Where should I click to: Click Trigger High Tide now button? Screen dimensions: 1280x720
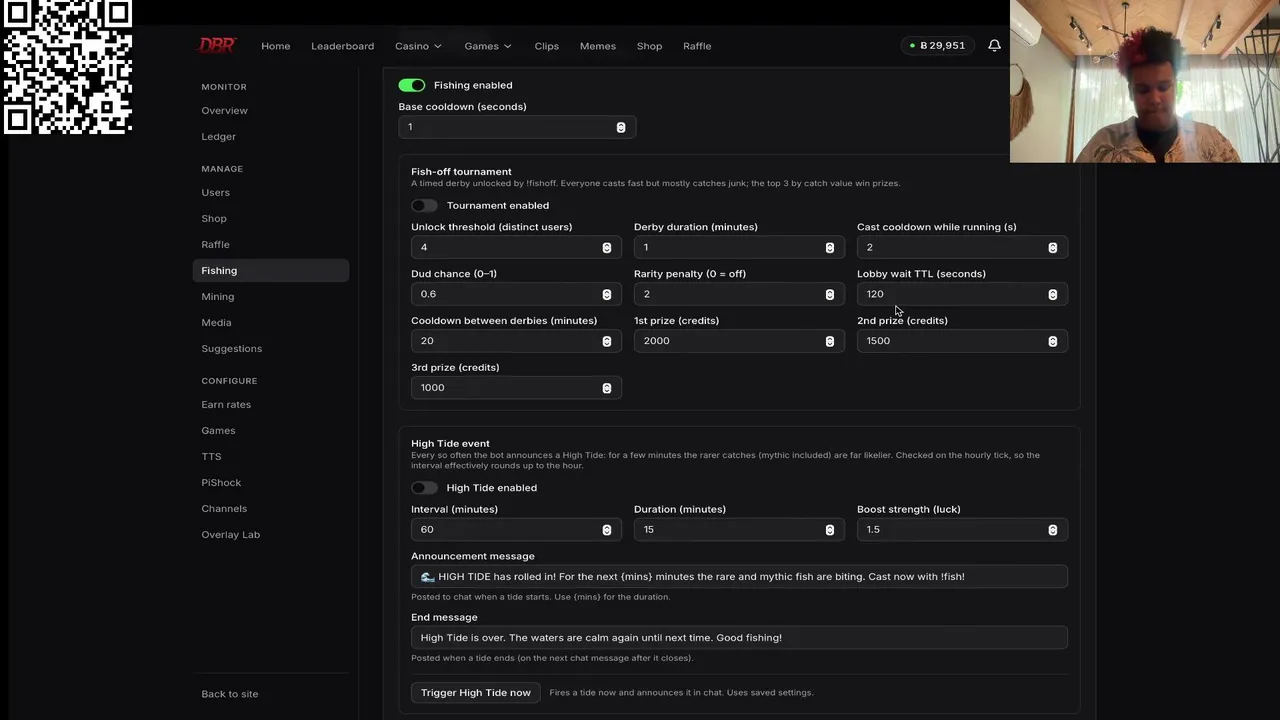[476, 692]
